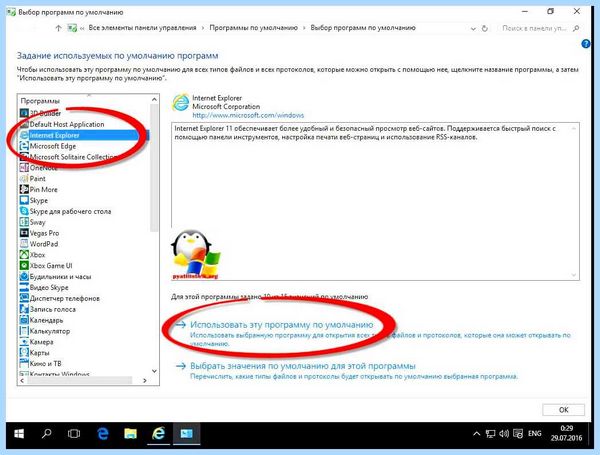The image size is (600, 455).
Task: Click the WordPad icon in list
Action: tap(24, 244)
